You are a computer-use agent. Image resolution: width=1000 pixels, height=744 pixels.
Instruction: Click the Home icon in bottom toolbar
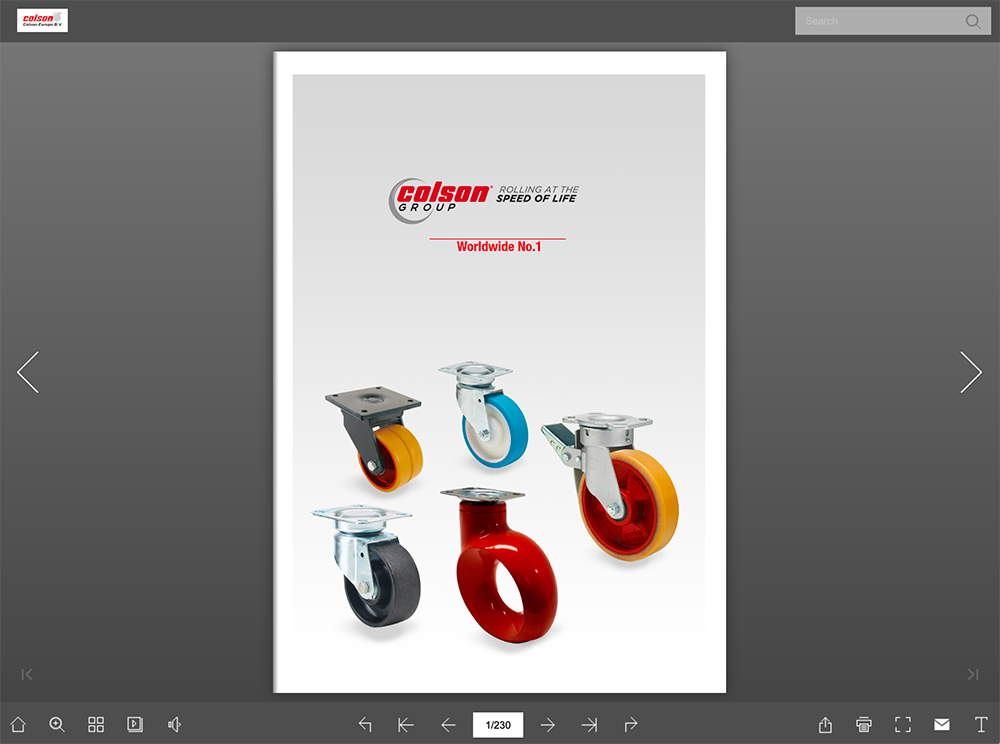(x=18, y=724)
